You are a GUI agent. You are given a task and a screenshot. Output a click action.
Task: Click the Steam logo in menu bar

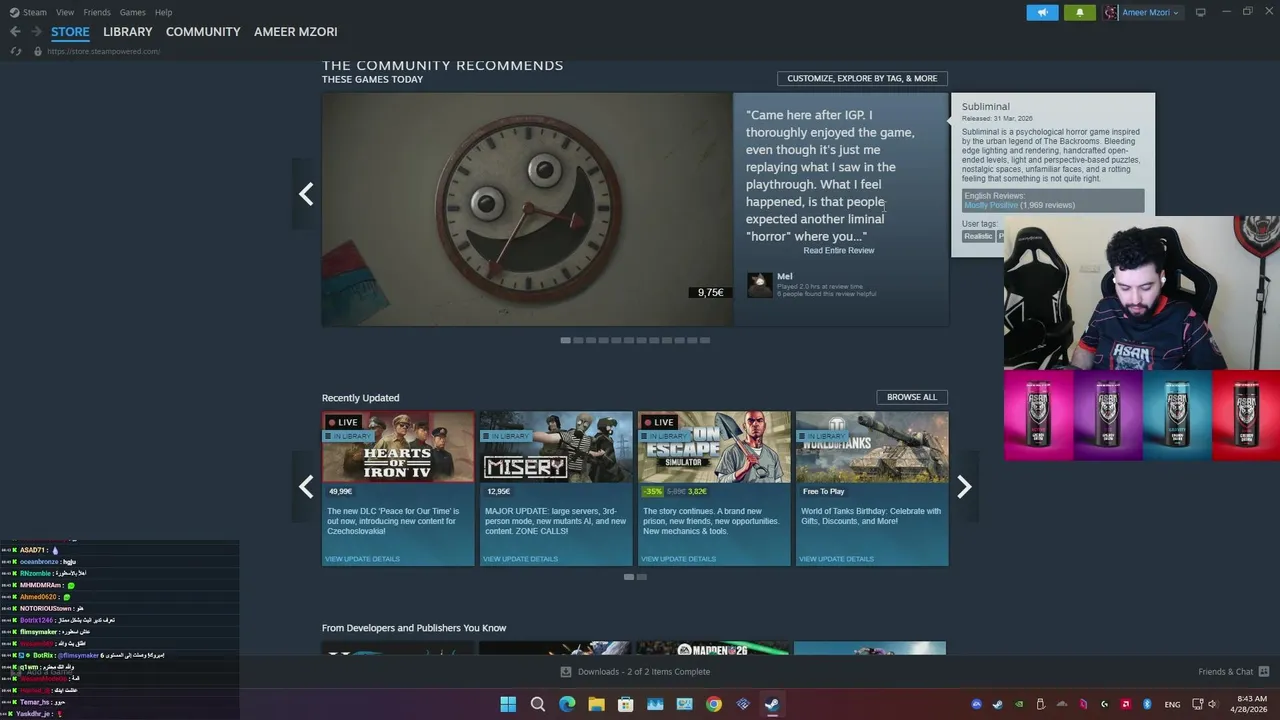14,12
